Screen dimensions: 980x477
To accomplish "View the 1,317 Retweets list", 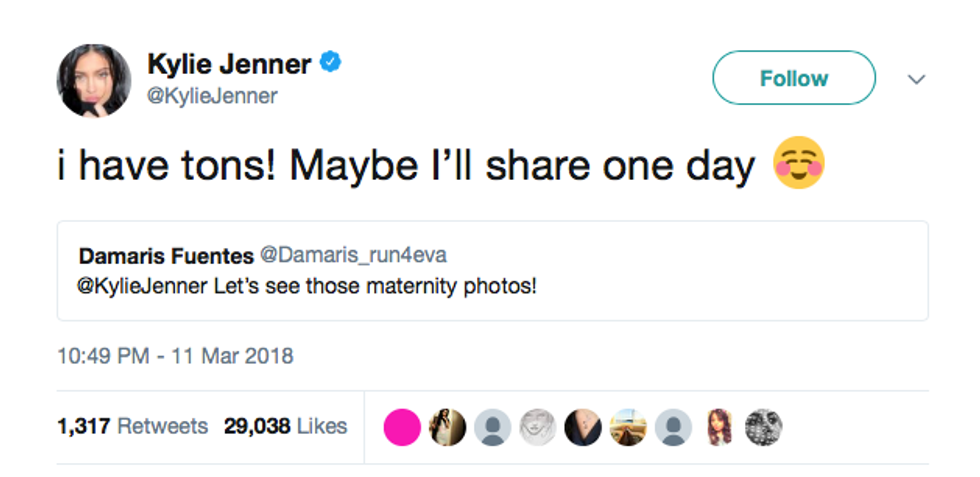I will 132,426.
